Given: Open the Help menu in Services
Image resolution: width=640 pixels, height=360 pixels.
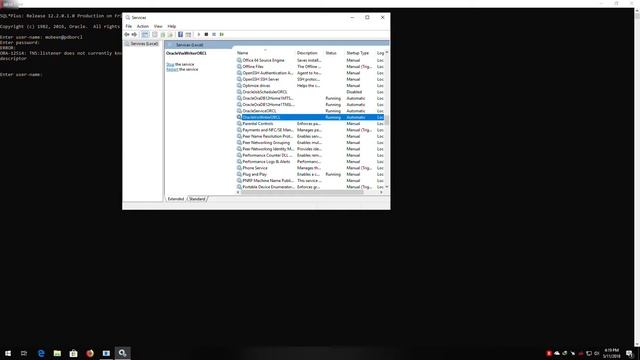Looking at the screenshot, I should [172, 26].
